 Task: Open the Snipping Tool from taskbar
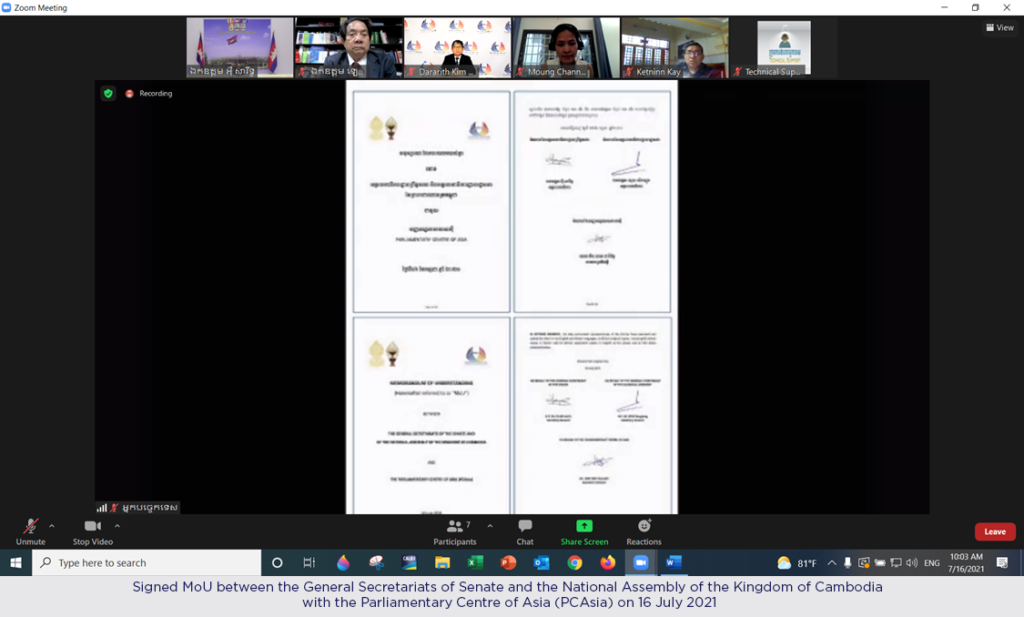(376, 563)
